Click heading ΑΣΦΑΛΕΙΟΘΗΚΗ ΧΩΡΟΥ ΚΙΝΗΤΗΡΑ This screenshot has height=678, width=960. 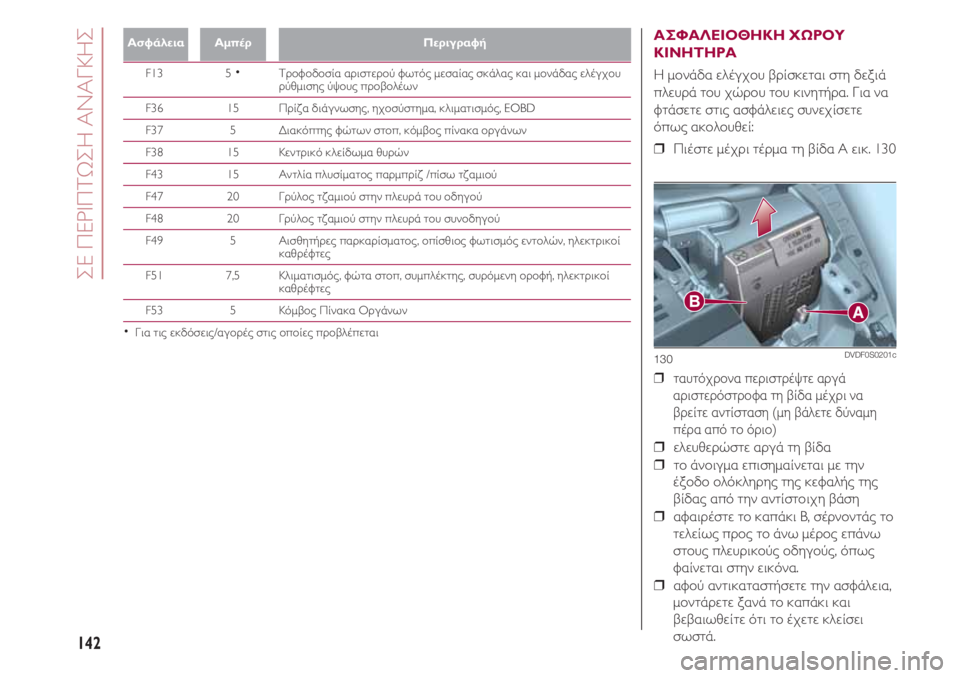(x=749, y=43)
